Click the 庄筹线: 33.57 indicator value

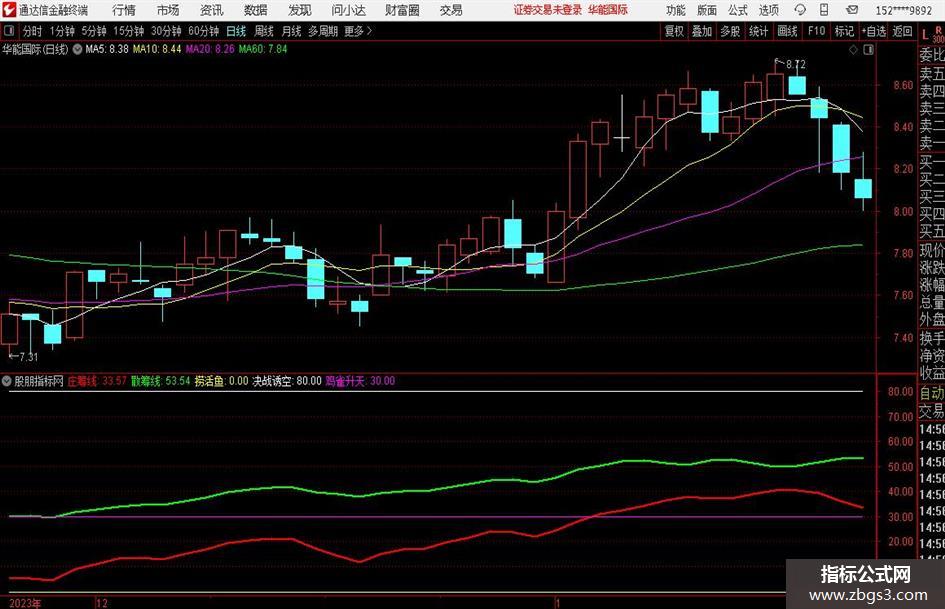(97, 381)
